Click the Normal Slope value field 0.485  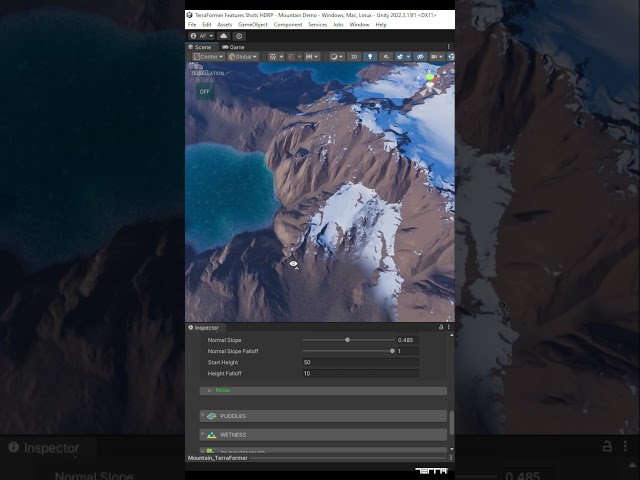407,340
